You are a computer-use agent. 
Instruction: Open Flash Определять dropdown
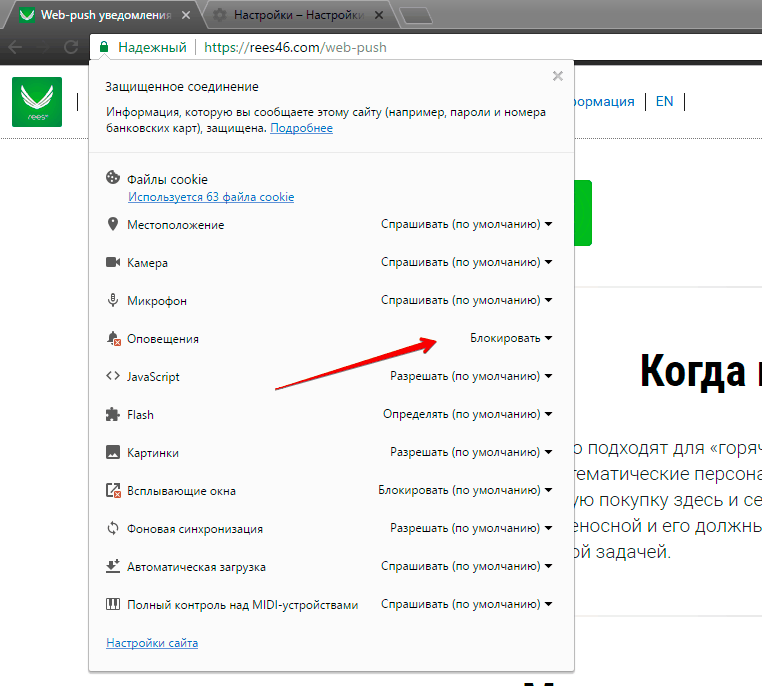468,414
